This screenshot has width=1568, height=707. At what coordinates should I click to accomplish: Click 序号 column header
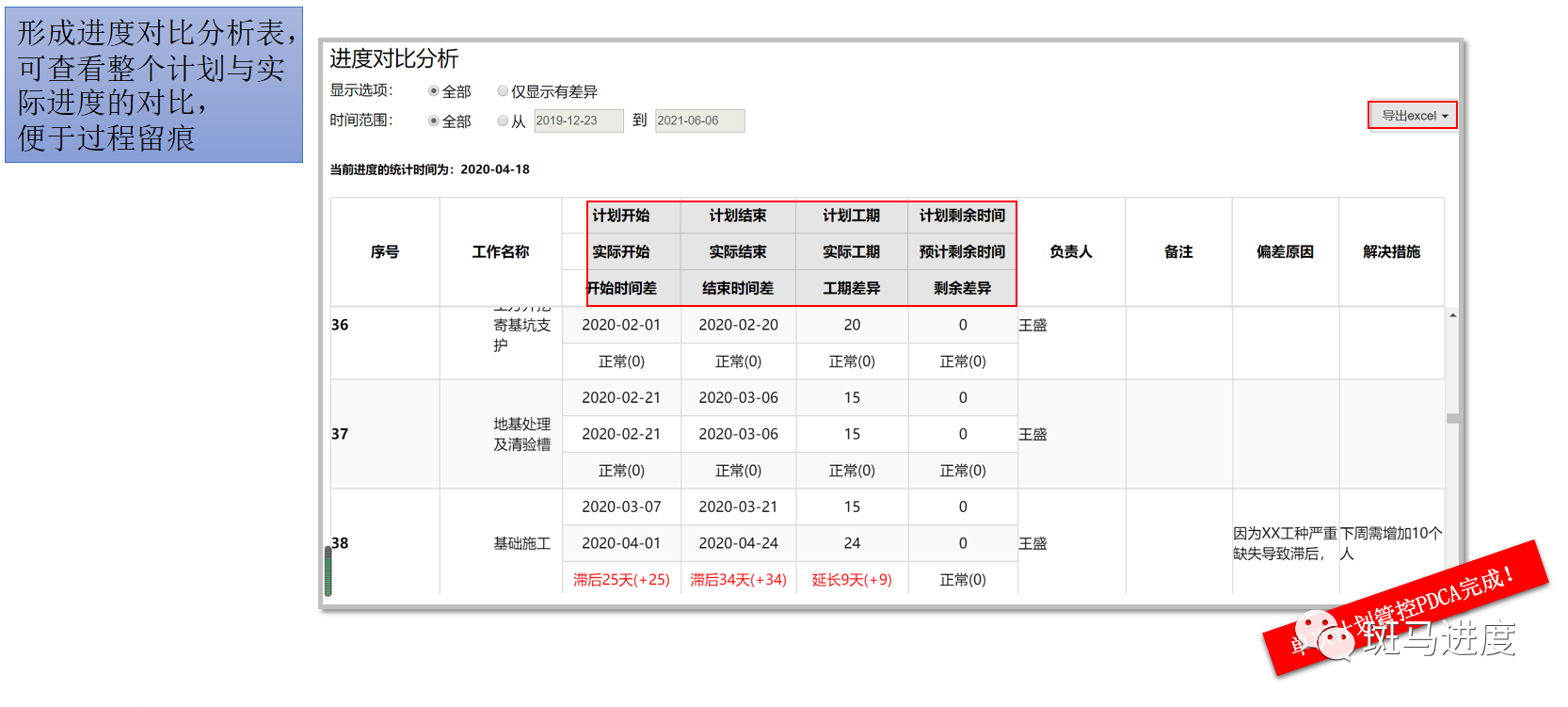coord(385,251)
